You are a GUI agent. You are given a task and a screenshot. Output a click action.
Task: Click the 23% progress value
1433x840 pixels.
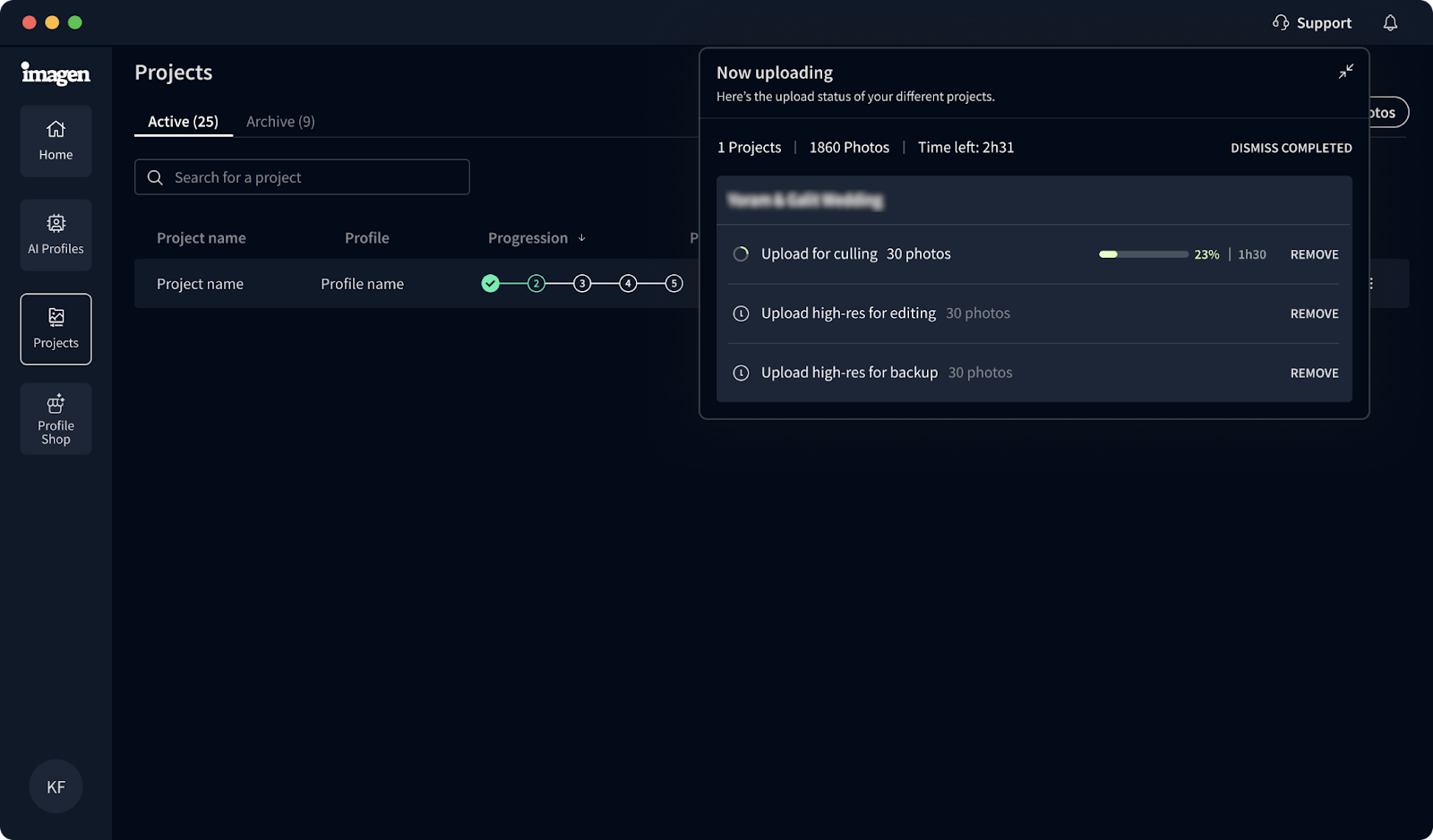pyautogui.click(x=1206, y=254)
